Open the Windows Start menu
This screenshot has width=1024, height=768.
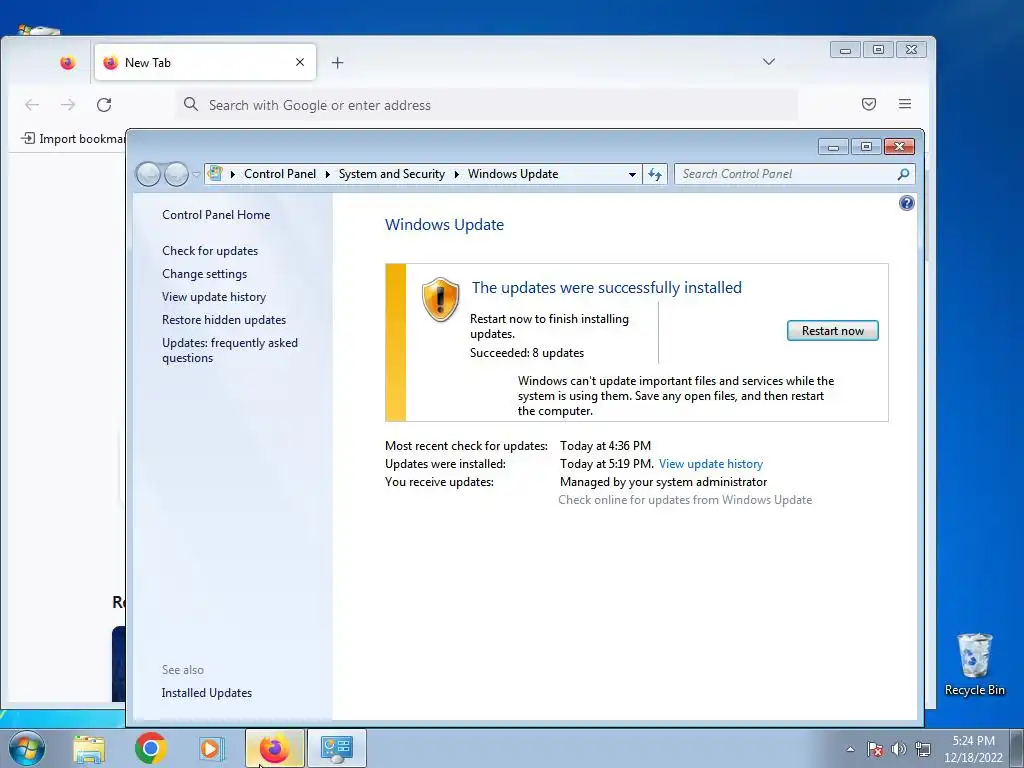27,748
